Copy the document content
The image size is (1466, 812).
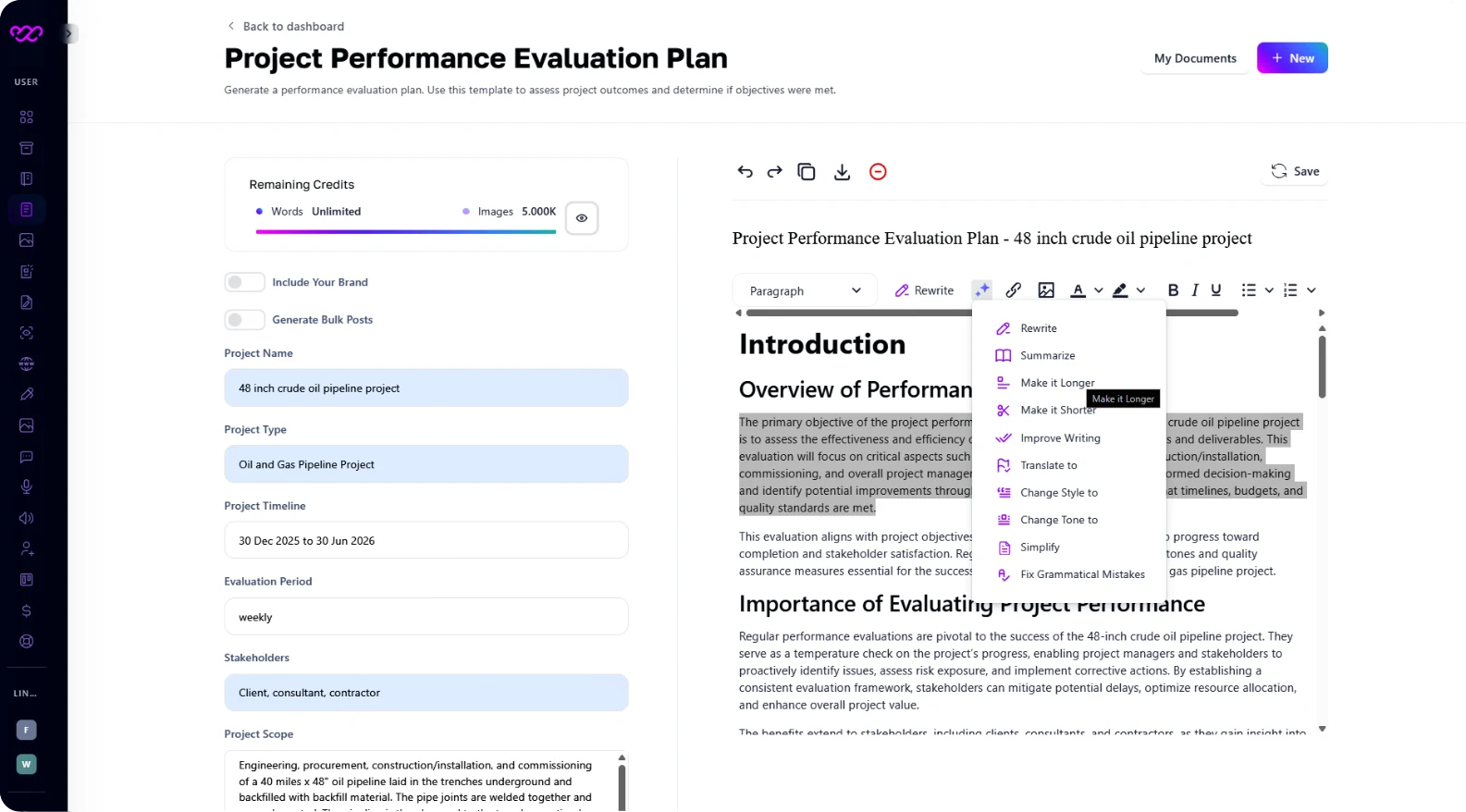tap(807, 171)
